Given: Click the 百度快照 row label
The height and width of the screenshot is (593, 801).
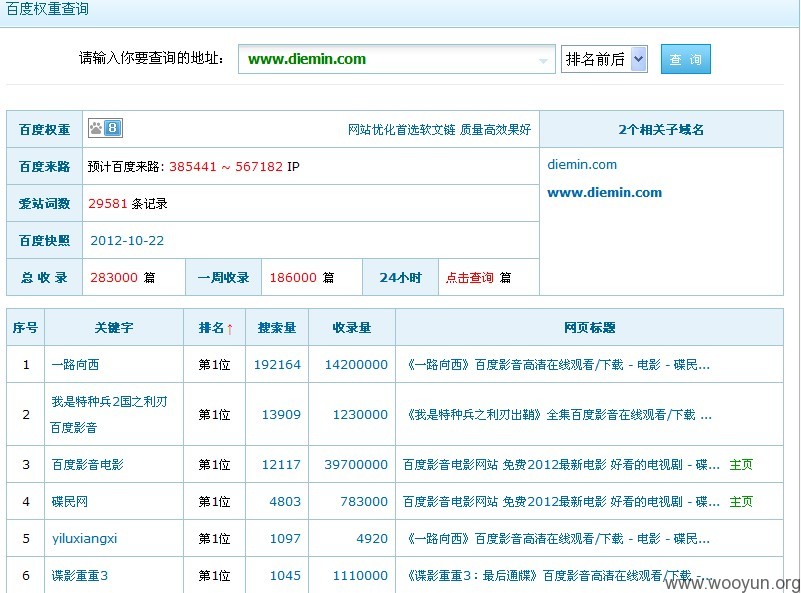Looking at the screenshot, I should pos(44,241).
